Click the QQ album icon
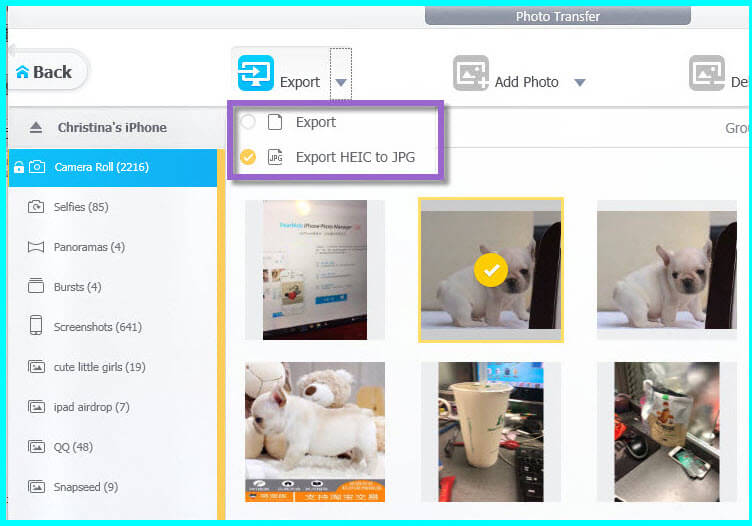Image resolution: width=752 pixels, height=526 pixels. pos(36,447)
